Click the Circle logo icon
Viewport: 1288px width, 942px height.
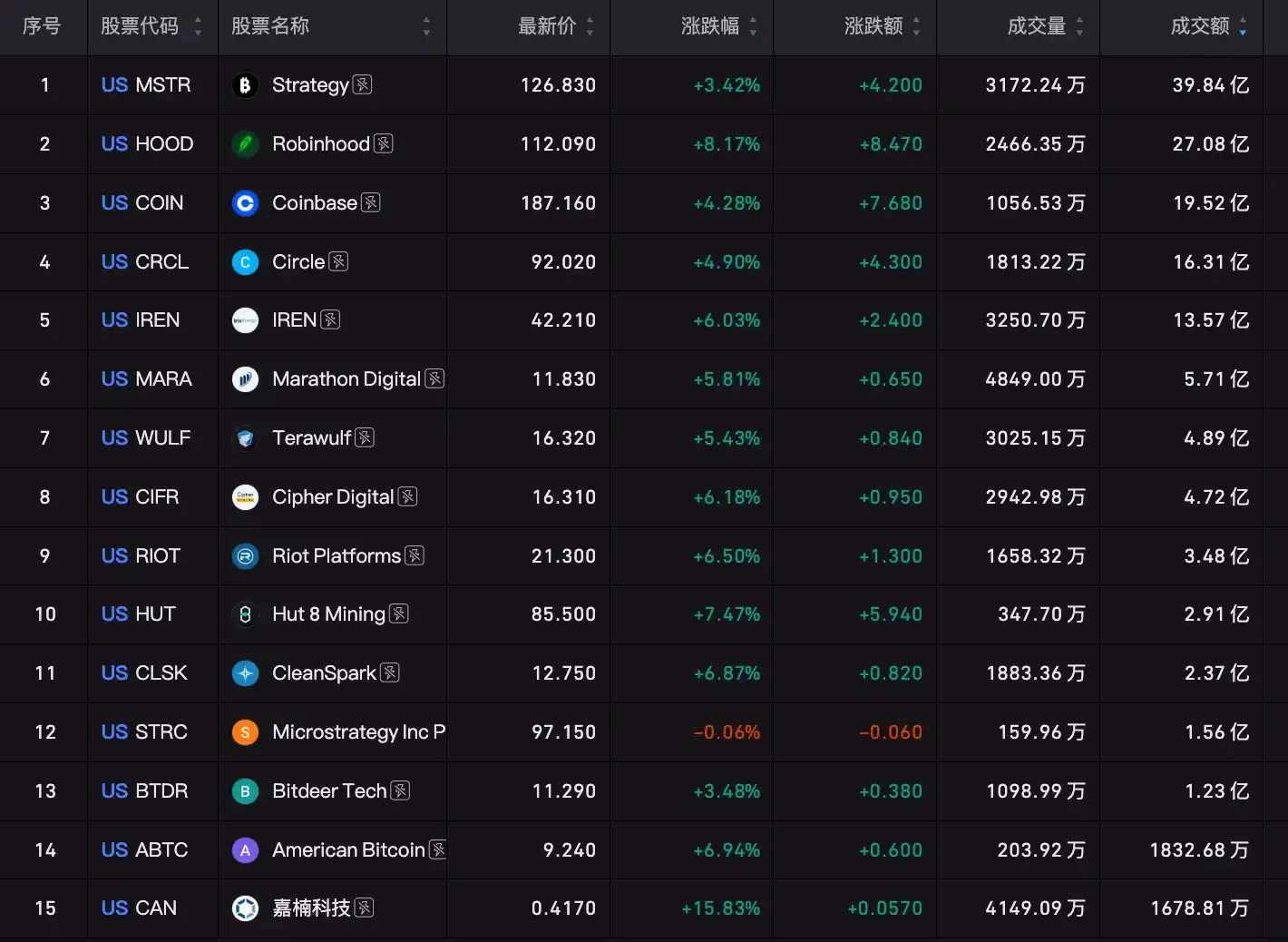click(245, 262)
